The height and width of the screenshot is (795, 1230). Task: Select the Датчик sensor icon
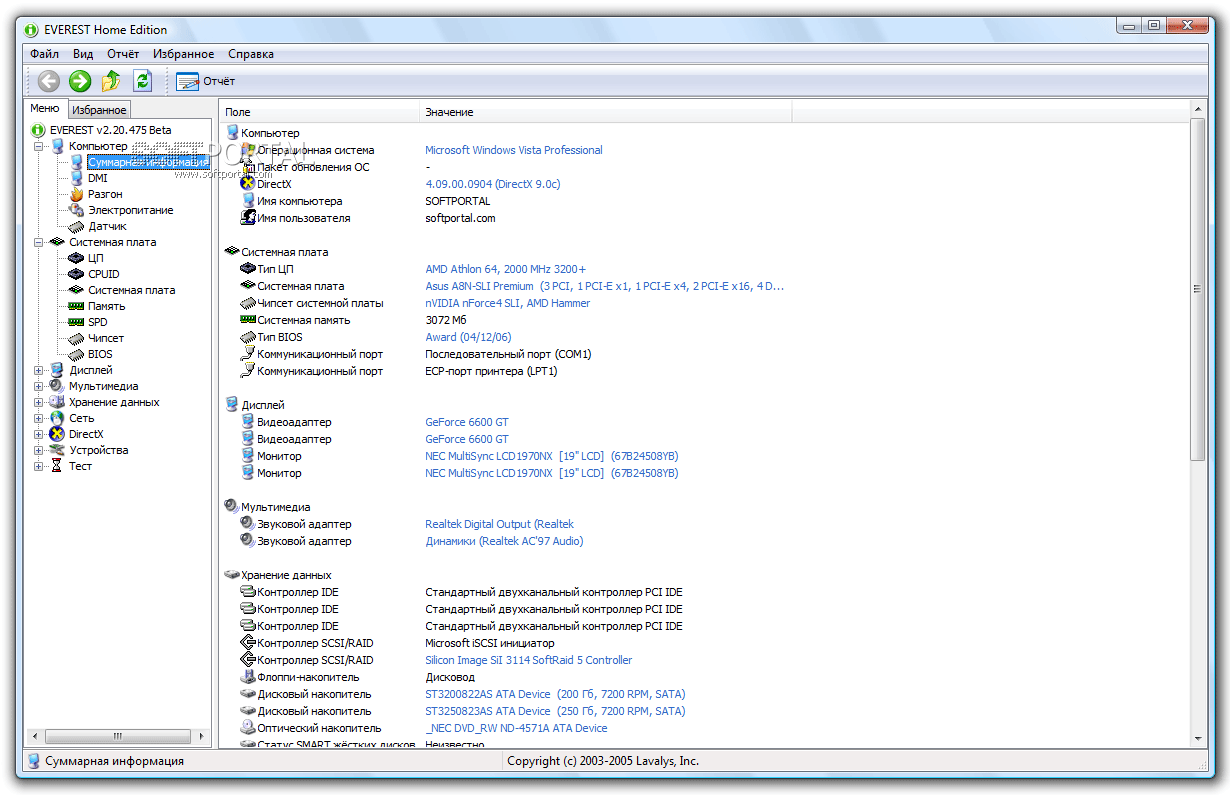[x=76, y=226]
